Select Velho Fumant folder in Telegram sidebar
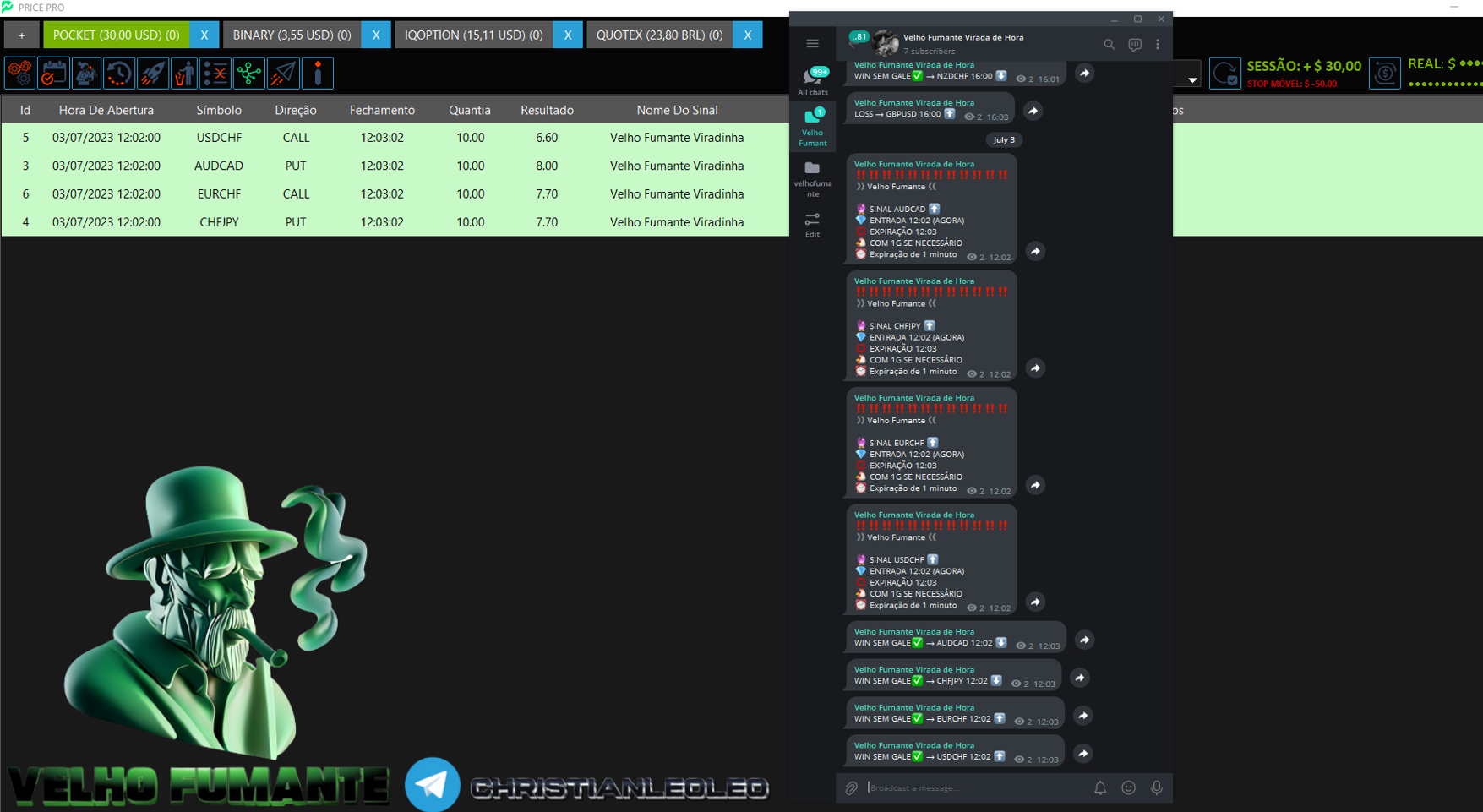 coord(813,127)
